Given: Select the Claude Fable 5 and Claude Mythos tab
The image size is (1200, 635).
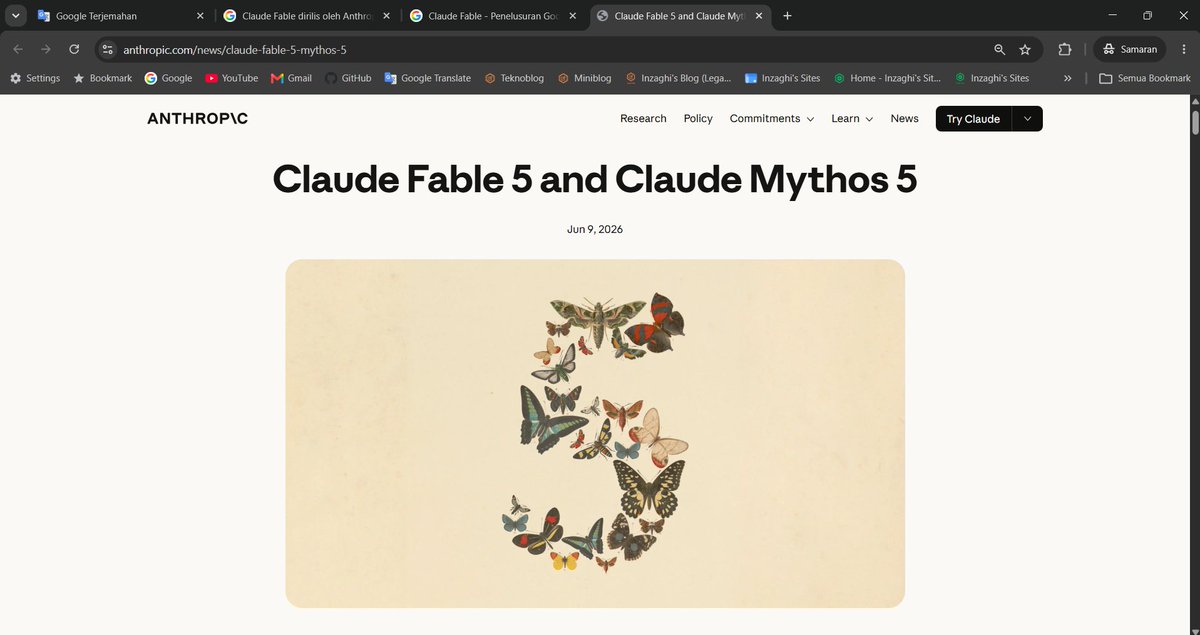Looking at the screenshot, I should (680, 16).
